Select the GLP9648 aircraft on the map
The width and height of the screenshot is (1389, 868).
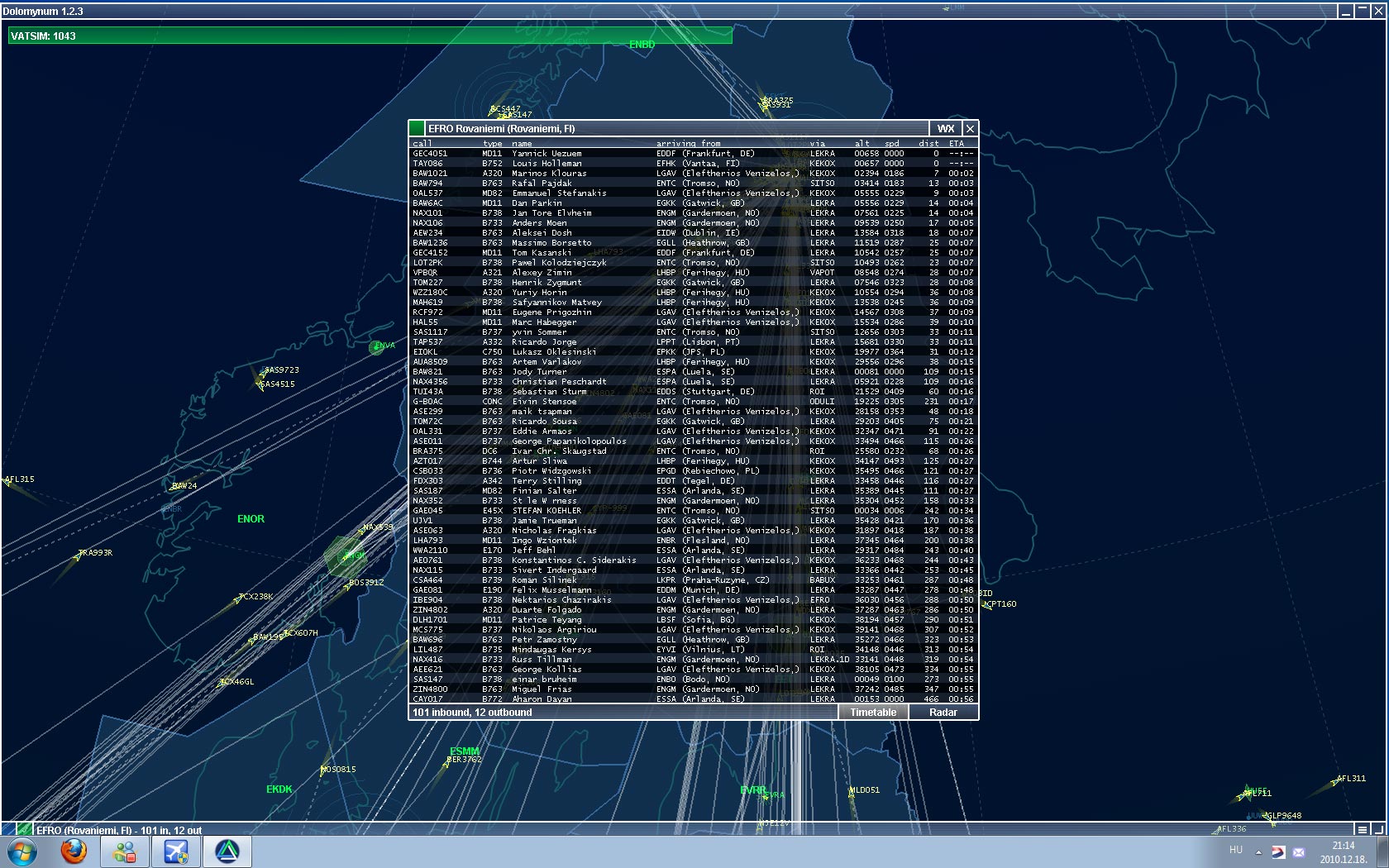click(1284, 816)
